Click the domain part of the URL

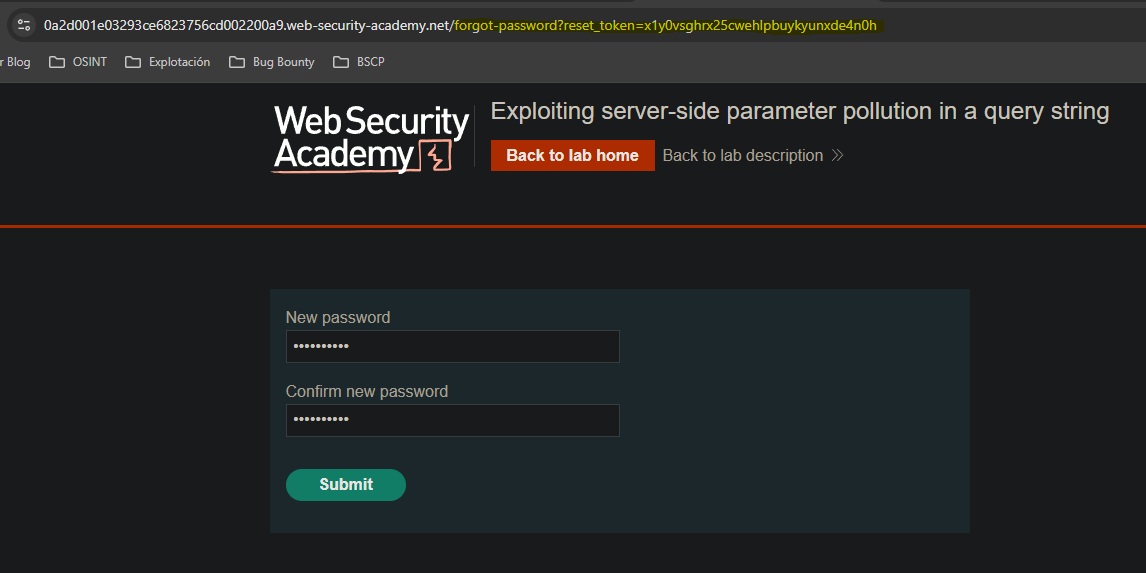(246, 25)
